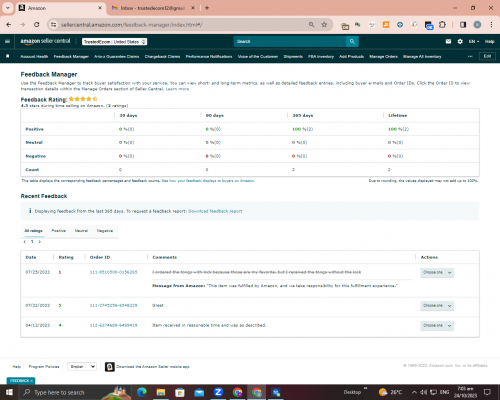Click See how your feedback displays link

pyautogui.click(x=208, y=181)
